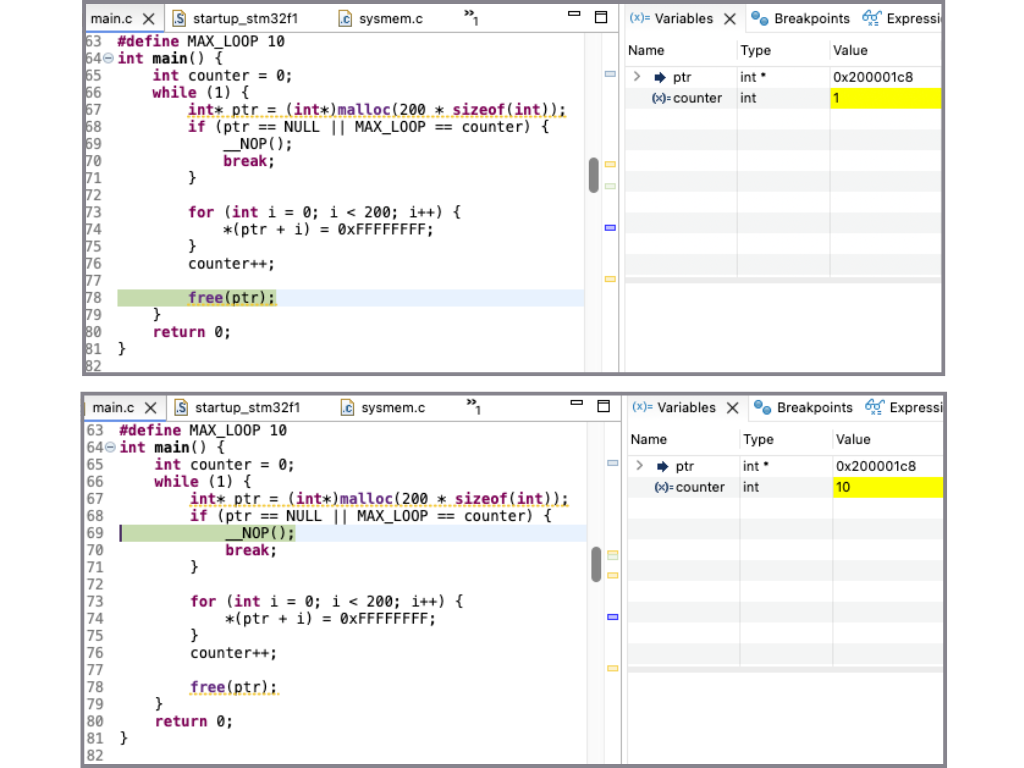
Task: Open startup_stm32f1 tab in bottom editor
Action: pyautogui.click(x=238, y=408)
